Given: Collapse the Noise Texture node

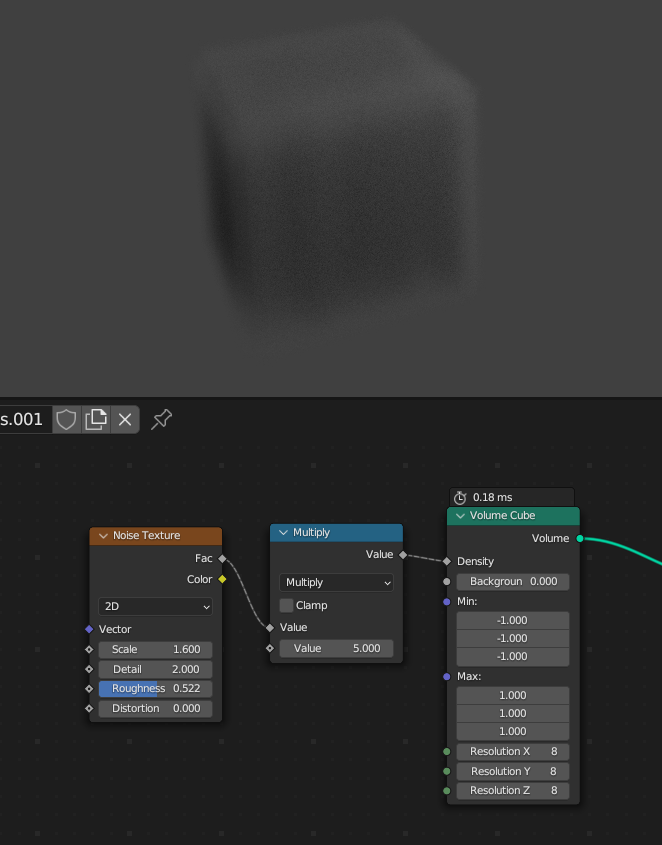Looking at the screenshot, I should (103, 536).
